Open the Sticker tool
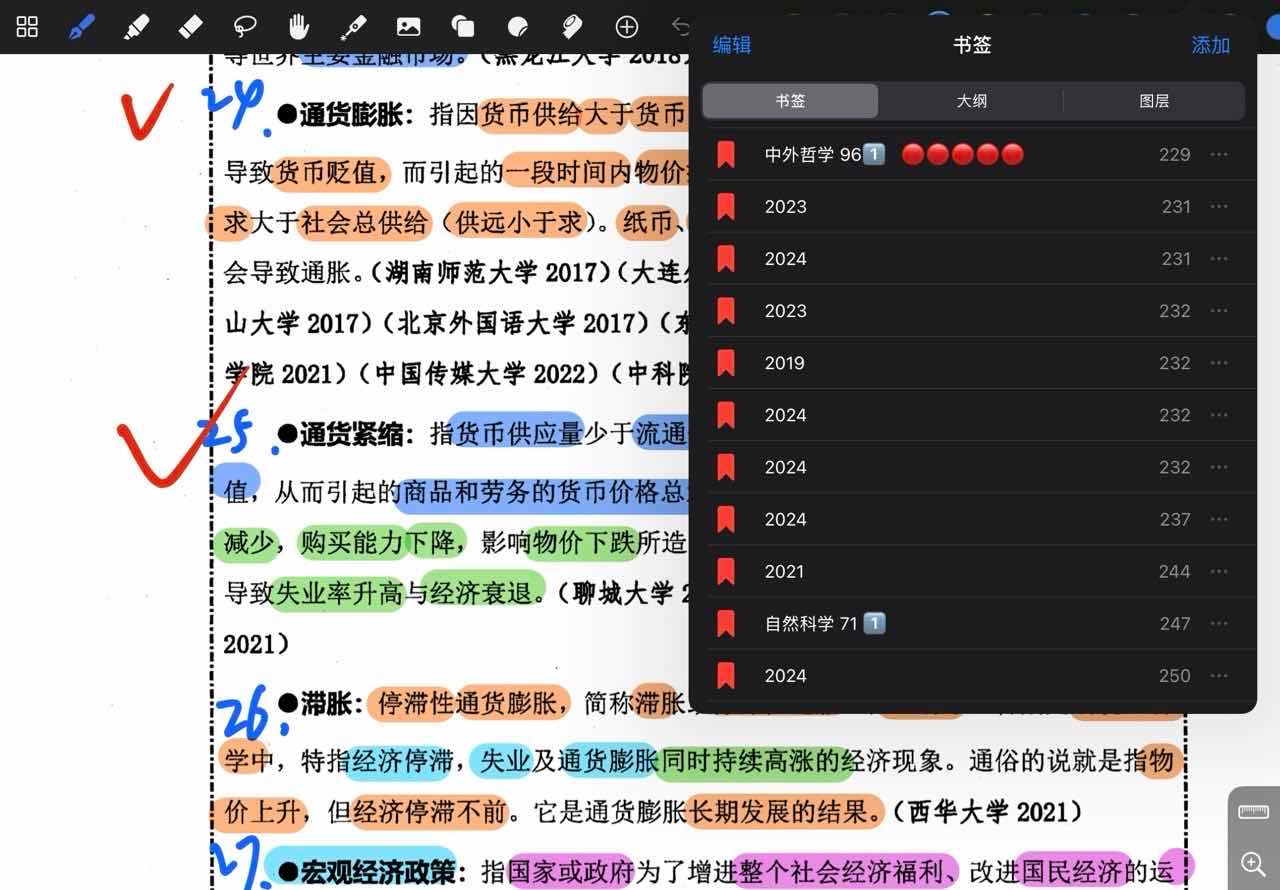The image size is (1280, 890). (x=517, y=27)
